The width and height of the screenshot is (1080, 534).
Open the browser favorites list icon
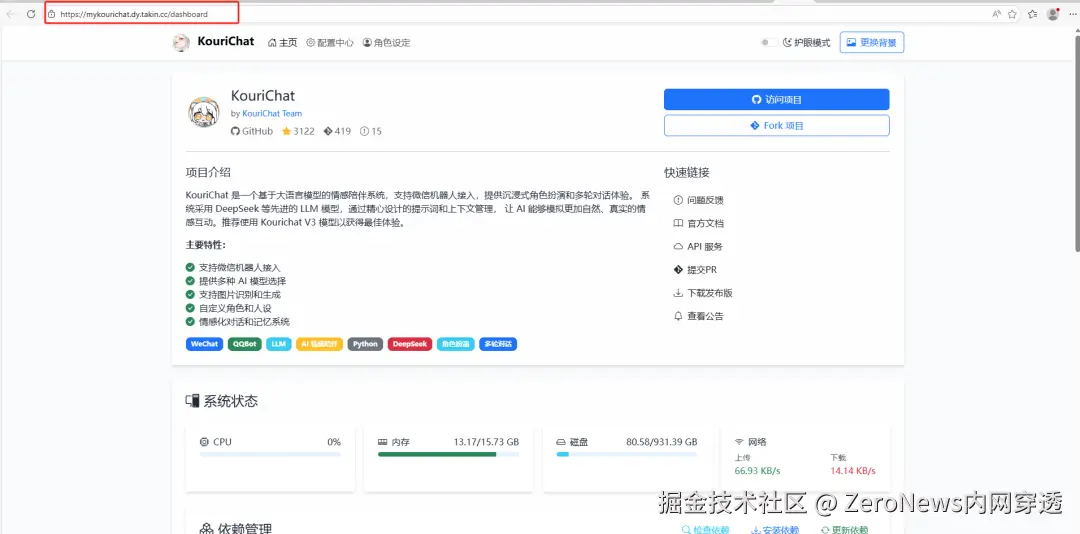[1032, 14]
